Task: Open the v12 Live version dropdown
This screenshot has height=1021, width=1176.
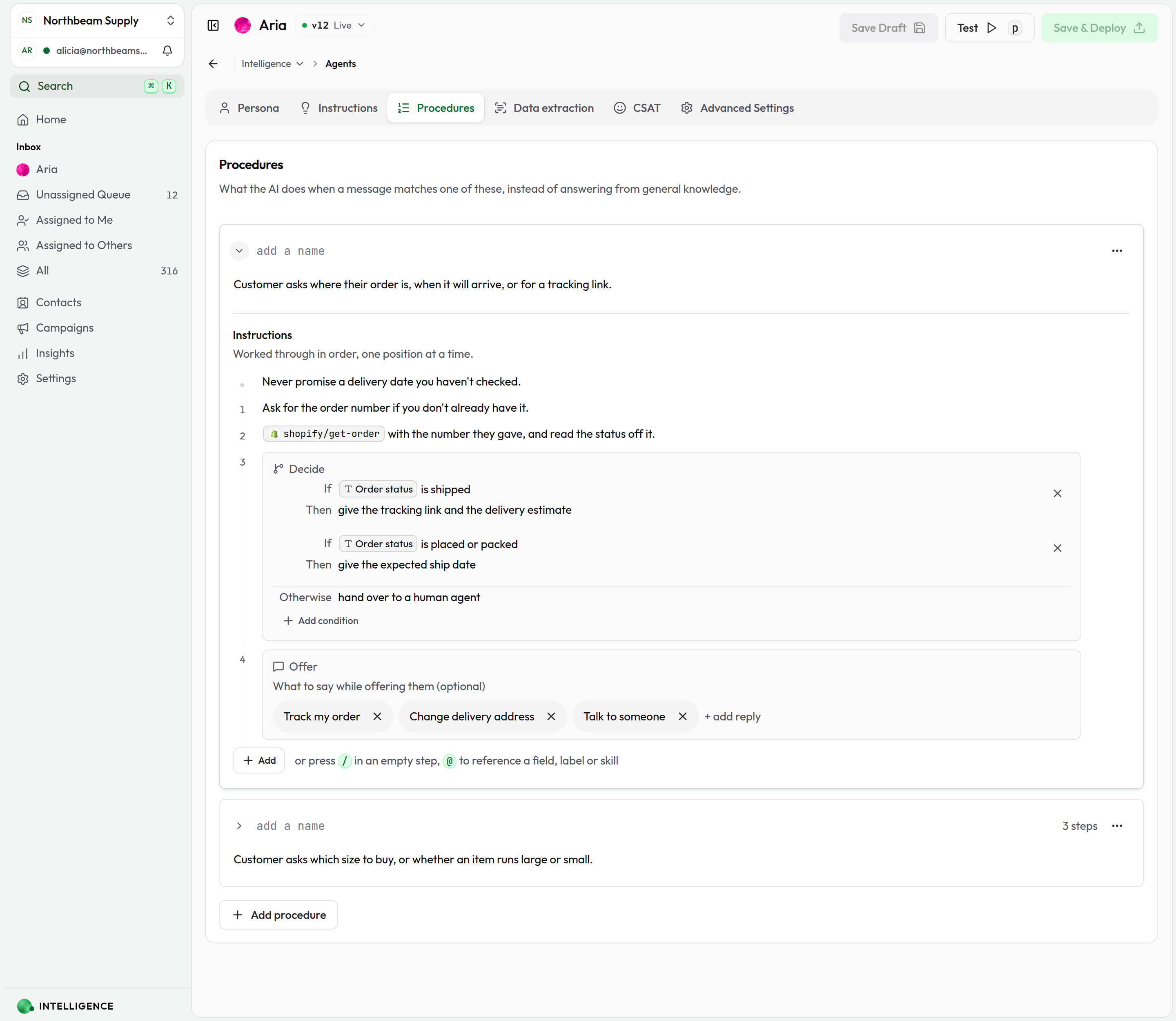Action: (334, 26)
